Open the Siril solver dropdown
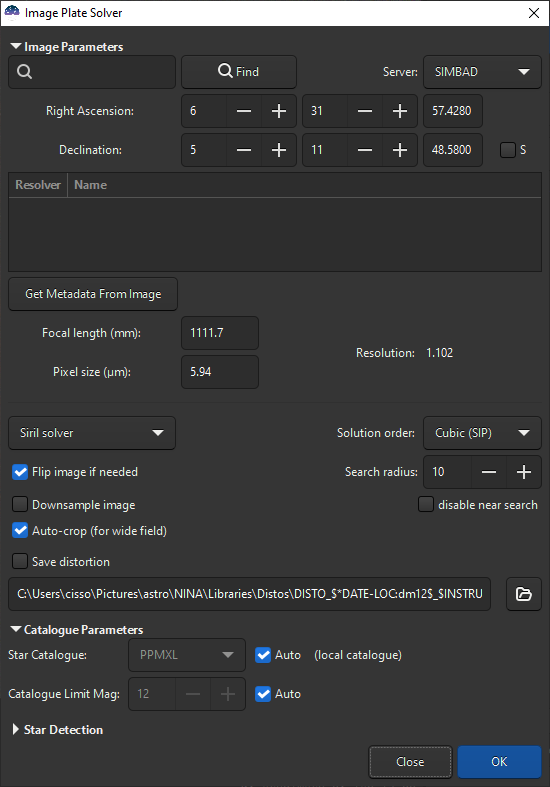550x787 pixels. point(92,433)
